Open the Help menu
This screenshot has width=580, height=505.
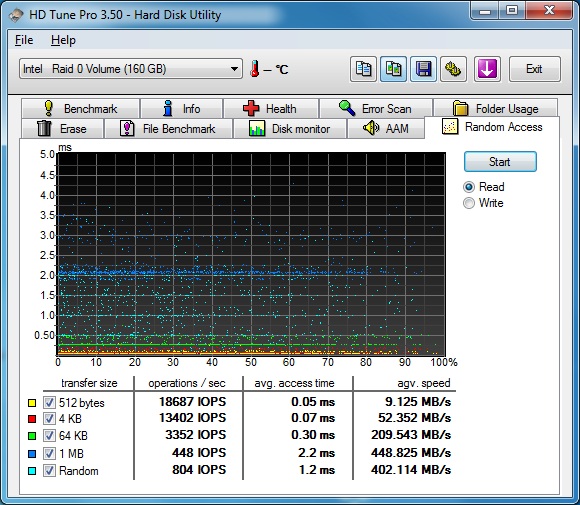coord(63,40)
